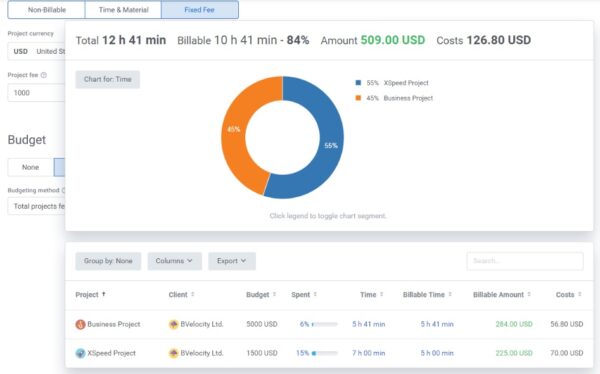Click the XSpeed Project globe icon
600x374 pixels.
coord(80,353)
